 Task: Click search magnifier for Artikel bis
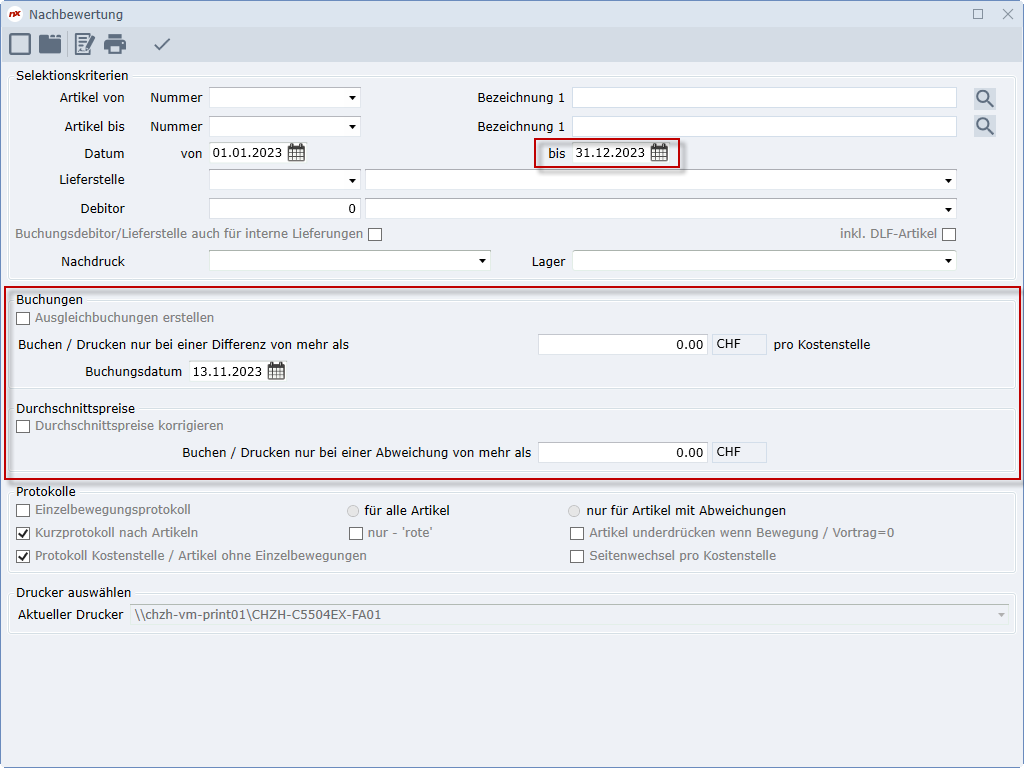point(985,126)
